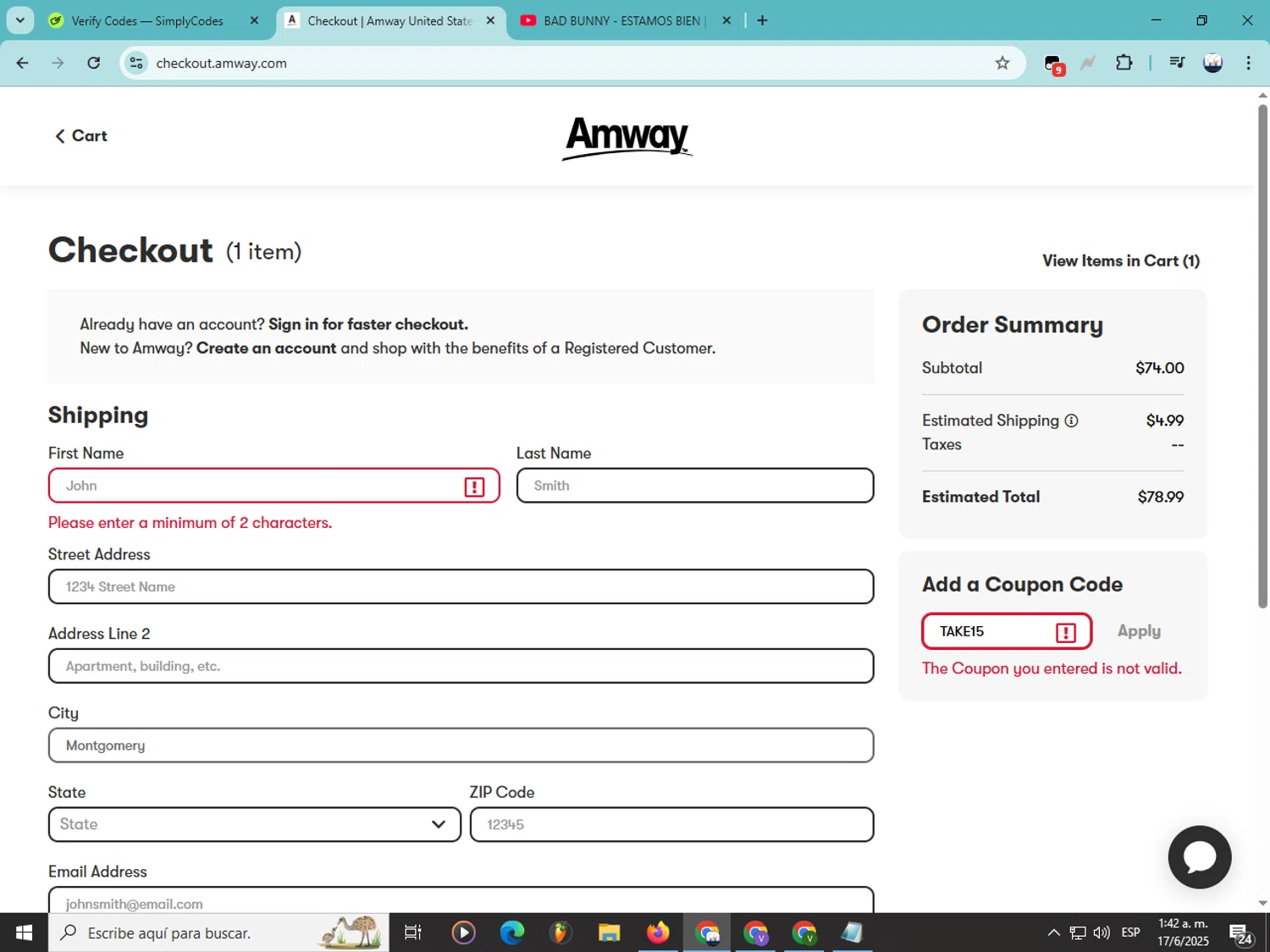Screen dimensions: 1270x952
Task: Click Estimated Shipping info icon
Action: (1071, 421)
